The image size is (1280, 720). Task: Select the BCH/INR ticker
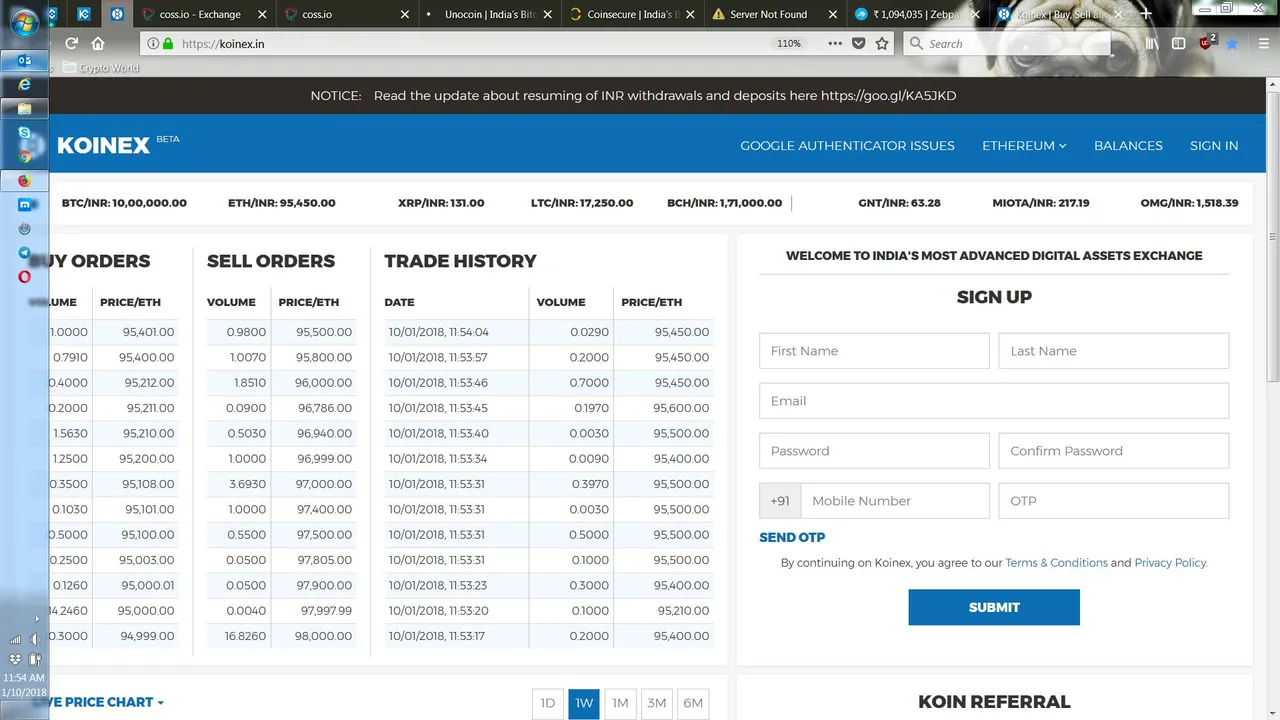(x=725, y=203)
